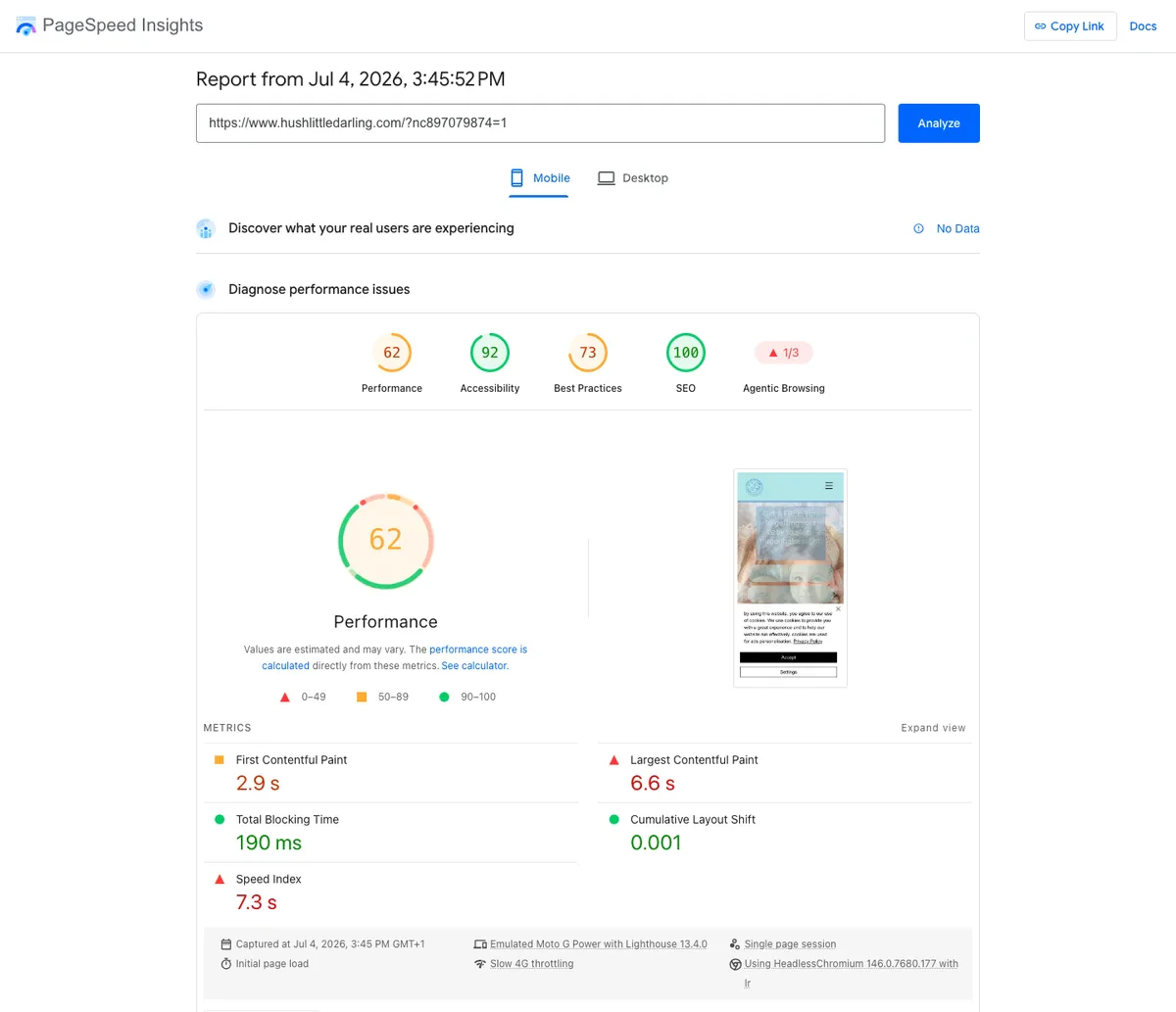
Task: Click the Total Blocking Time label
Action: (287, 819)
